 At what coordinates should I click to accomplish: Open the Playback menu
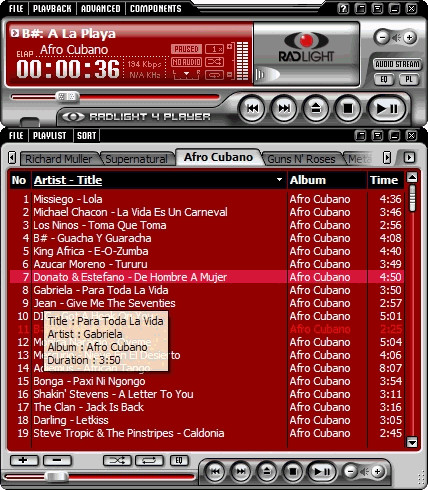pos(52,8)
